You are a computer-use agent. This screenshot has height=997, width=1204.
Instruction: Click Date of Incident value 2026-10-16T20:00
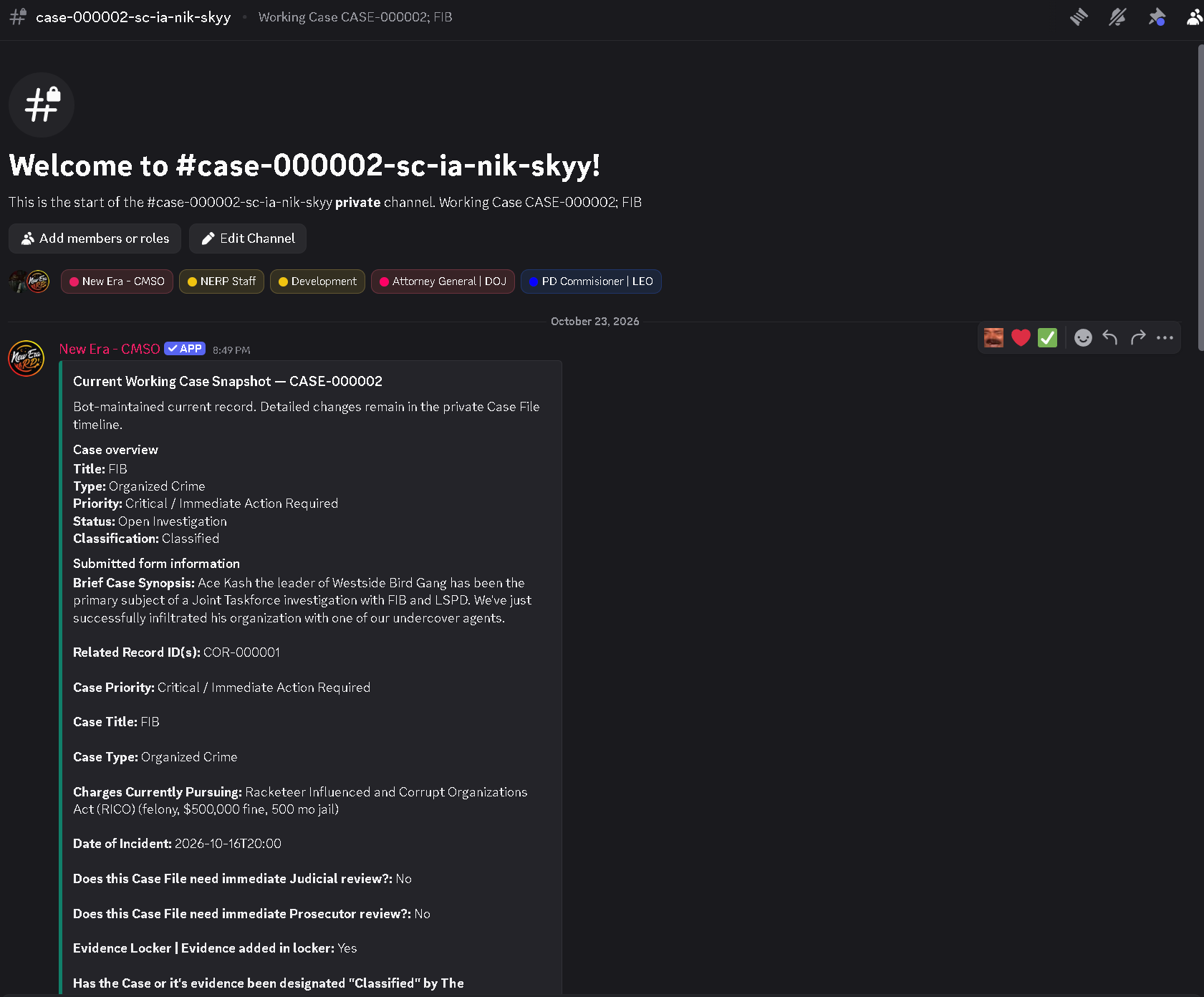click(x=228, y=844)
